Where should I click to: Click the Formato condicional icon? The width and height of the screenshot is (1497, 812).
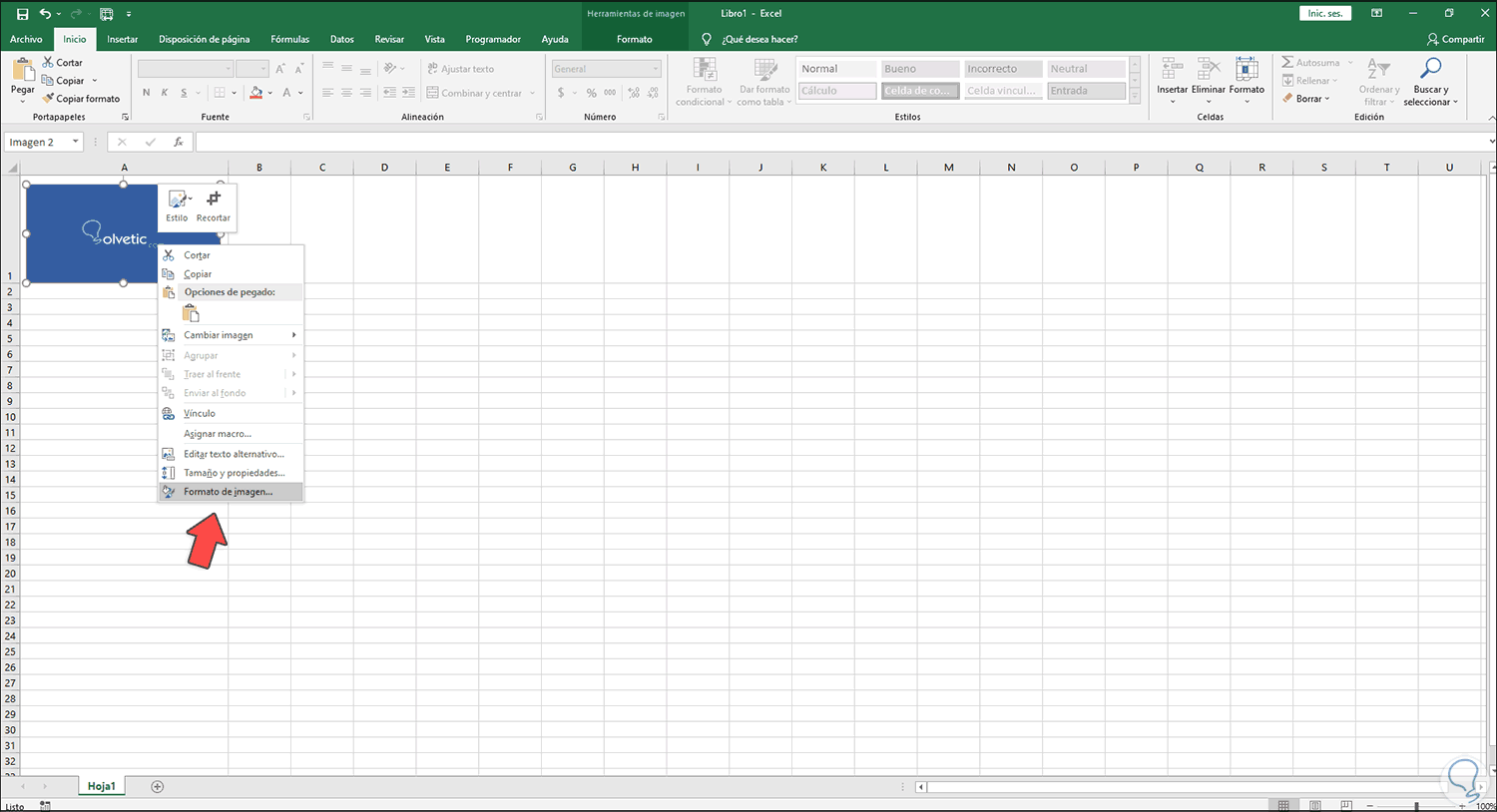tap(705, 69)
